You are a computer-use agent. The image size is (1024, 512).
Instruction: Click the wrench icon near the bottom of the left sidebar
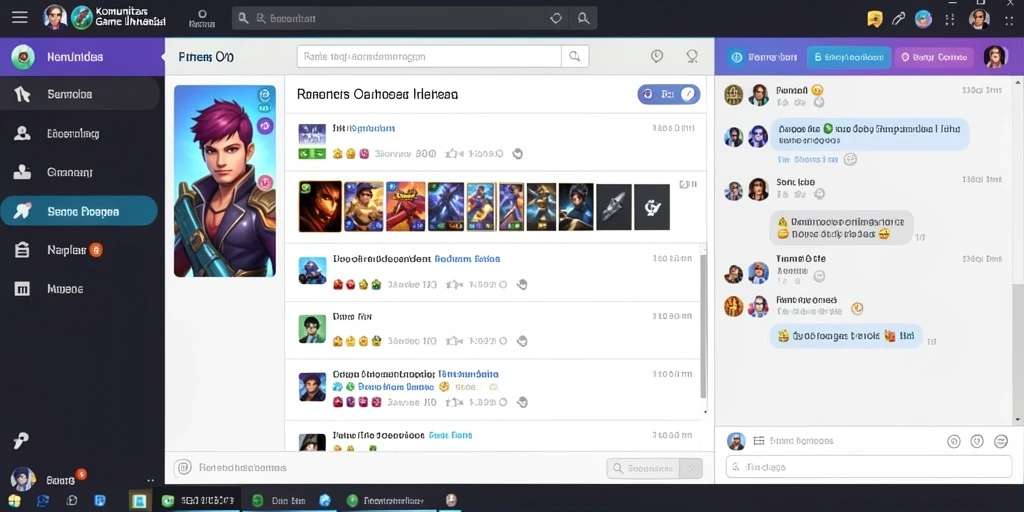click(21, 441)
